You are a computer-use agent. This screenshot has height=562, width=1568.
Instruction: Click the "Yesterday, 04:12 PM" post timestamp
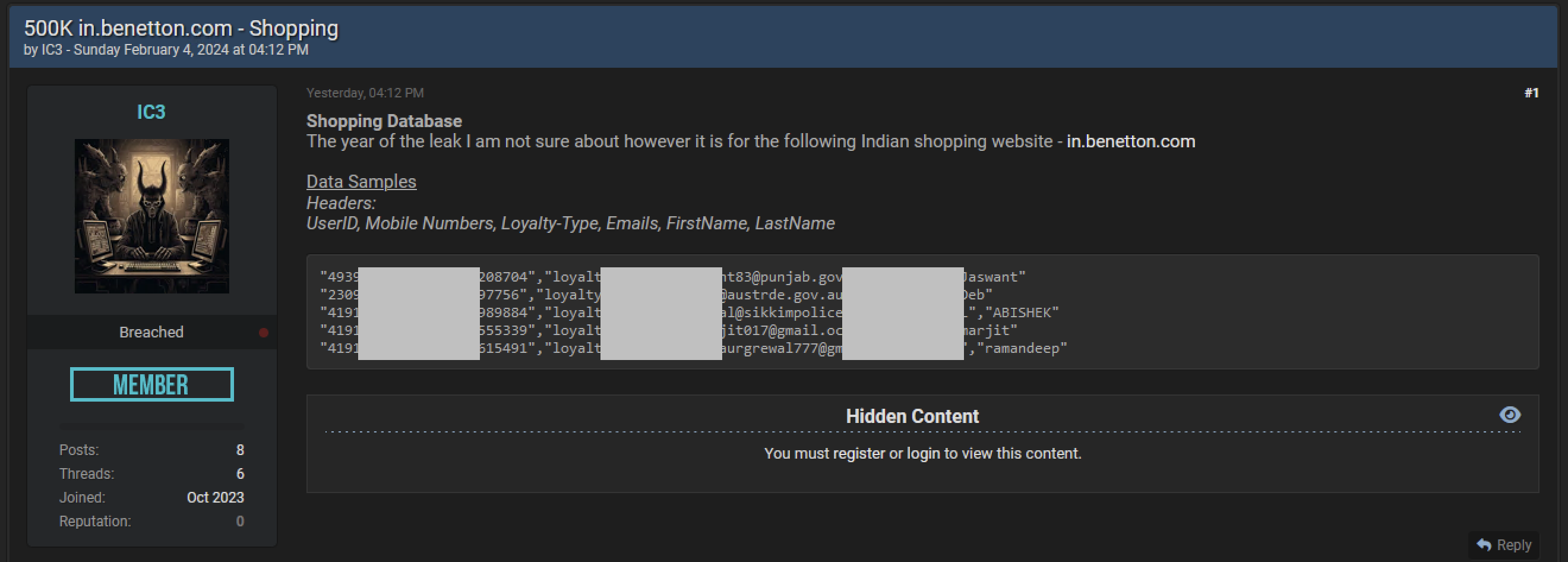[365, 93]
